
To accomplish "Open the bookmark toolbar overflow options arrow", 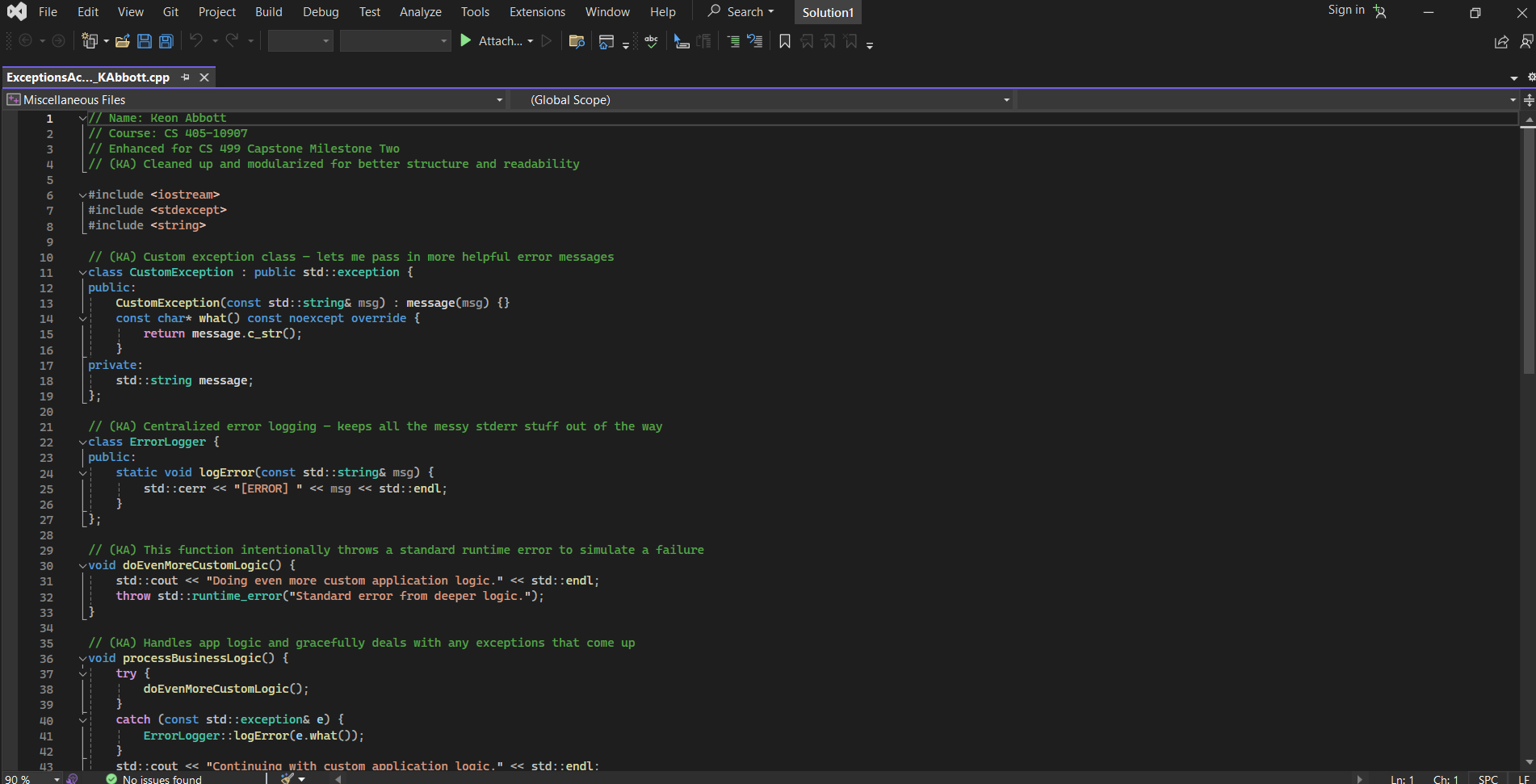I will [x=870, y=45].
